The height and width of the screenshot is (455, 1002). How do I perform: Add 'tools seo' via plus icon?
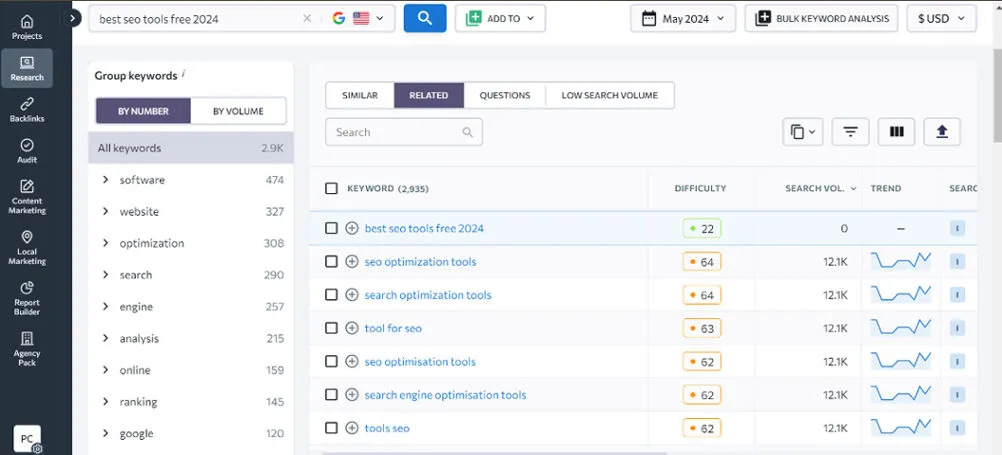tap(351, 428)
